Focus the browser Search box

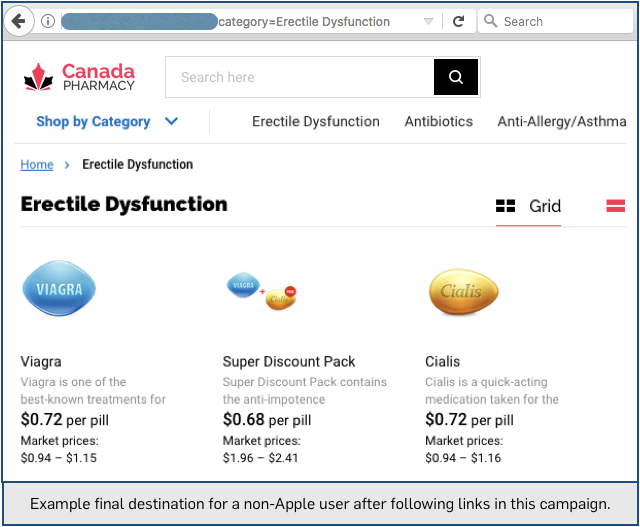pos(555,21)
